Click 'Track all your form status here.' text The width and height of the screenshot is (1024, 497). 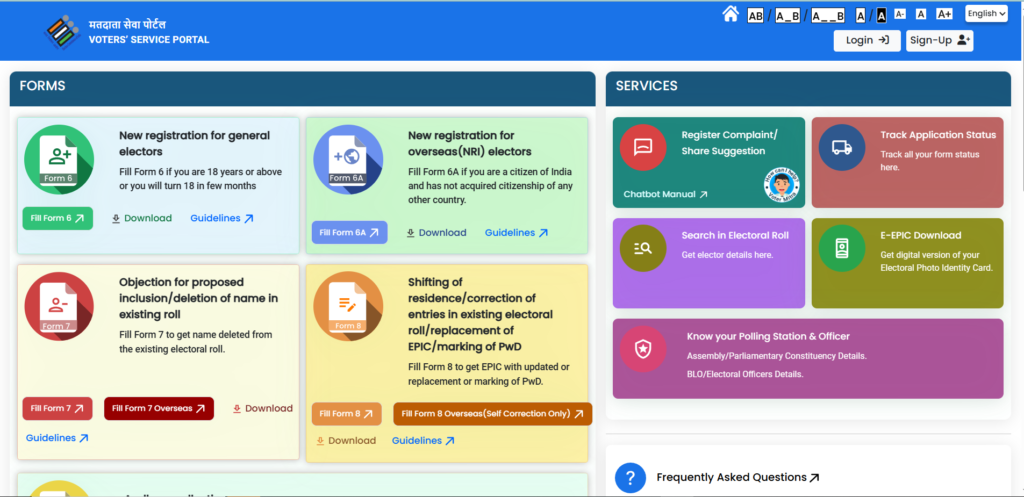click(930, 161)
